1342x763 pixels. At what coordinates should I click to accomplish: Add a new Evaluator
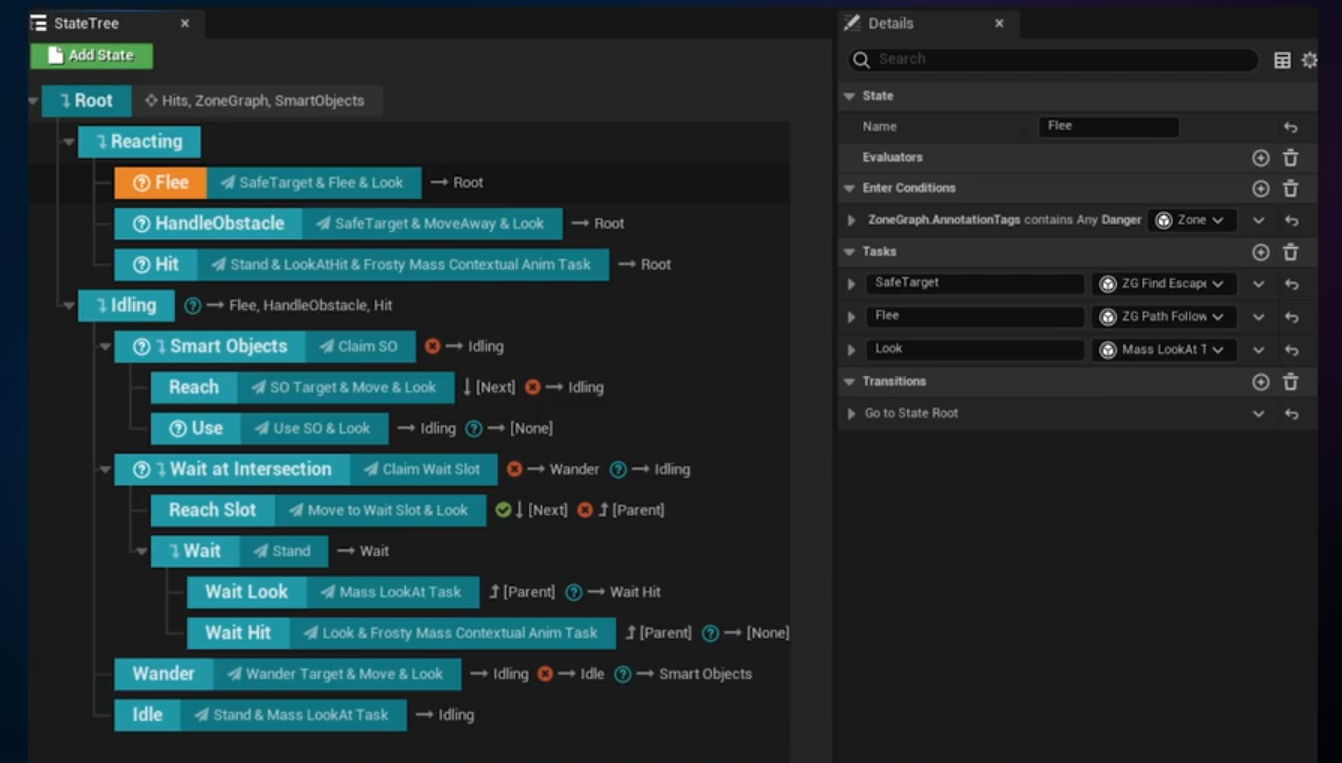click(1260, 158)
